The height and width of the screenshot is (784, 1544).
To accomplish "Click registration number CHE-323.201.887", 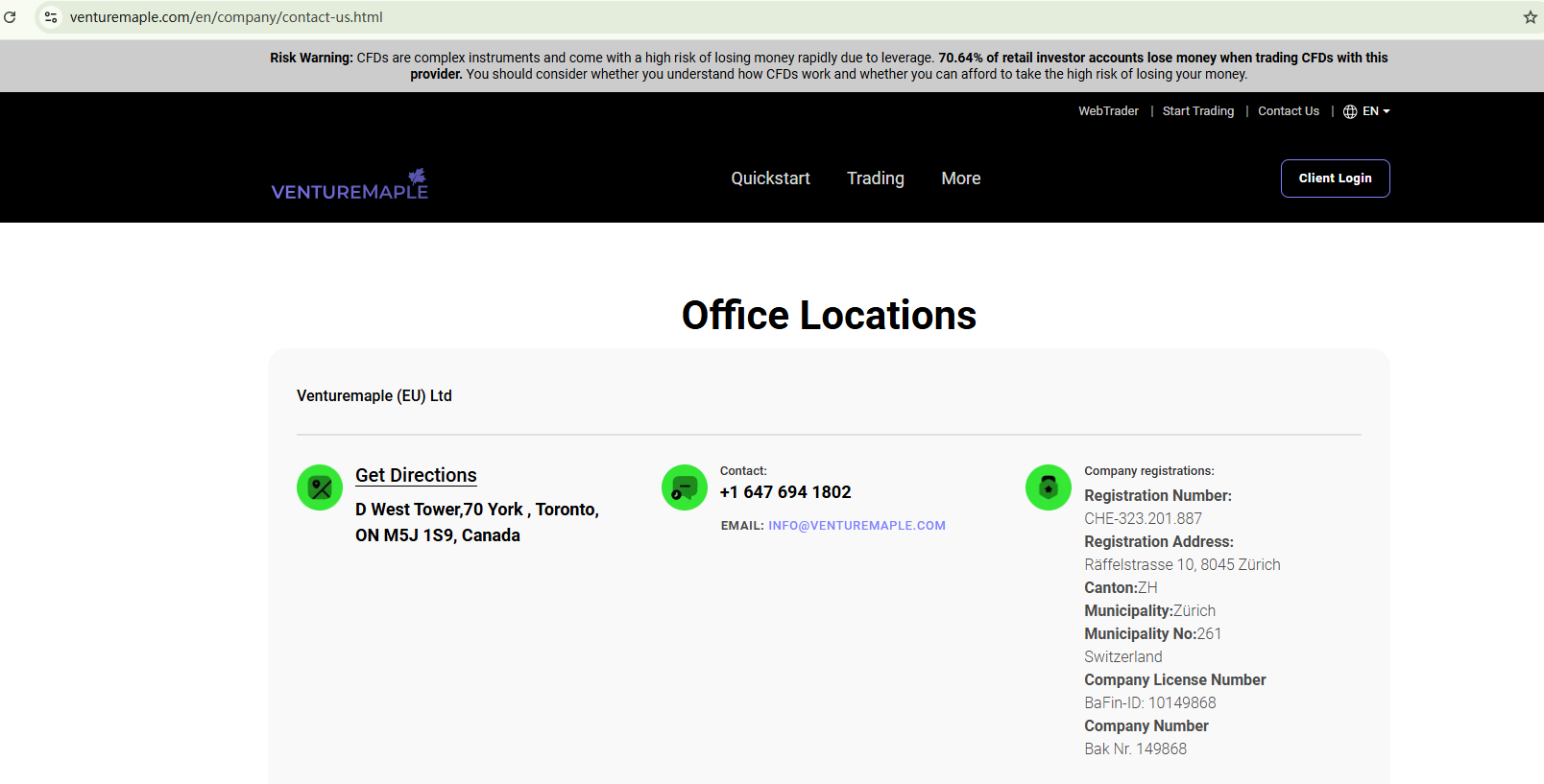I will click(1143, 518).
